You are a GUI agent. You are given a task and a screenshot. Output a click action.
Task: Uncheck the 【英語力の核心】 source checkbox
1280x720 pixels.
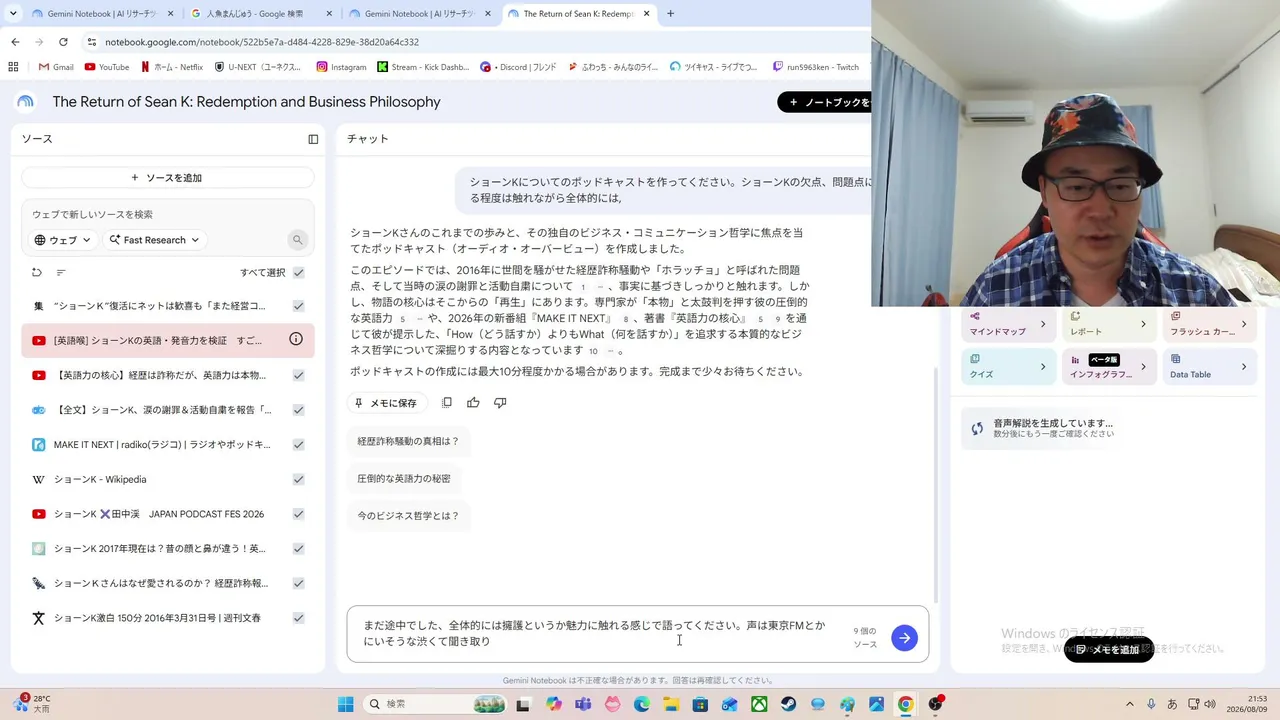(x=298, y=375)
